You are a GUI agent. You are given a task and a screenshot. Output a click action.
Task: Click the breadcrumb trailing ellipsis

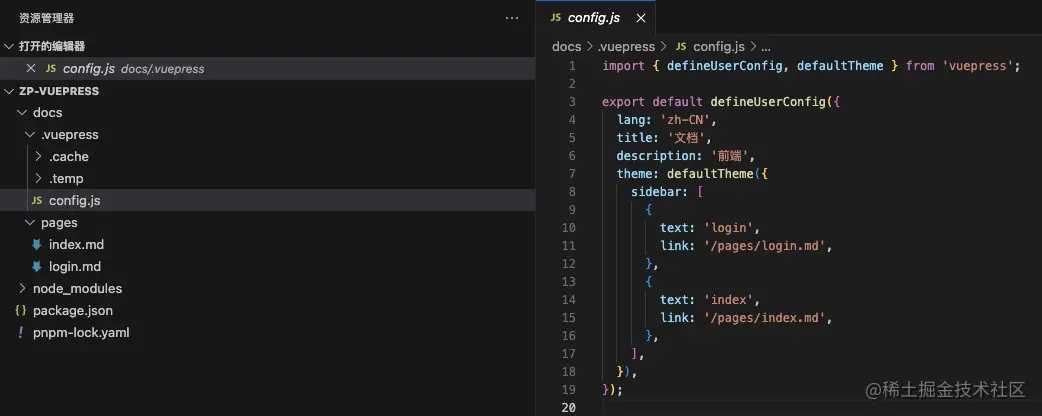pyautogui.click(x=766, y=47)
